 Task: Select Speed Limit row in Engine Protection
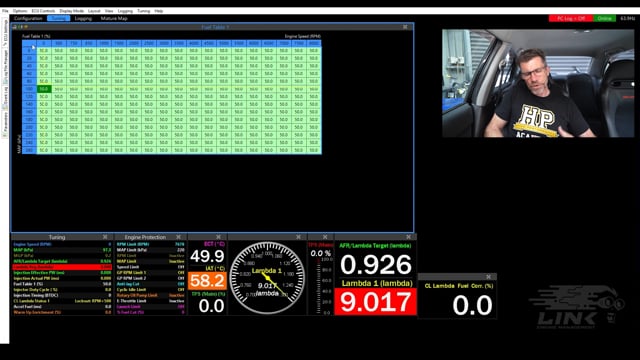(x=151, y=267)
